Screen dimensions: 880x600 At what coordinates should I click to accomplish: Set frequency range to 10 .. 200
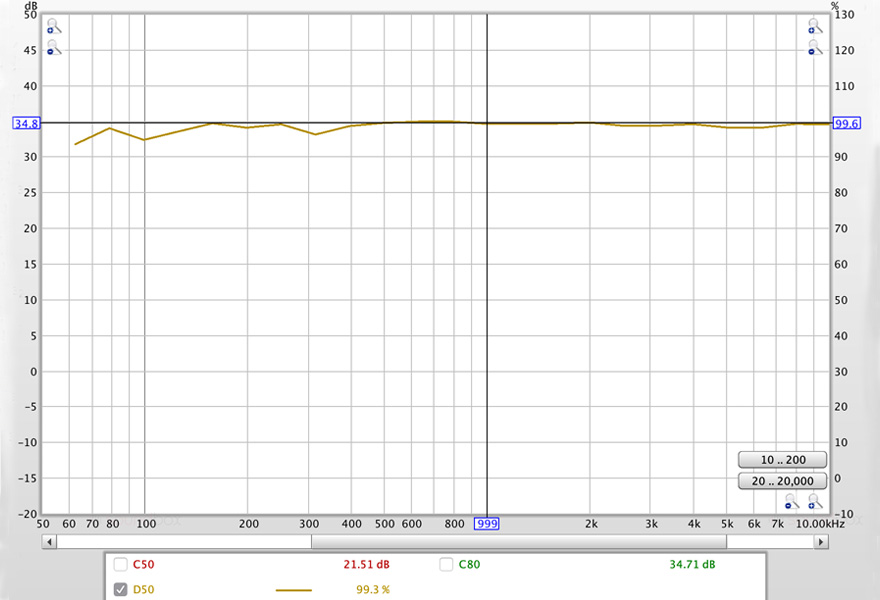pyautogui.click(x=782, y=460)
